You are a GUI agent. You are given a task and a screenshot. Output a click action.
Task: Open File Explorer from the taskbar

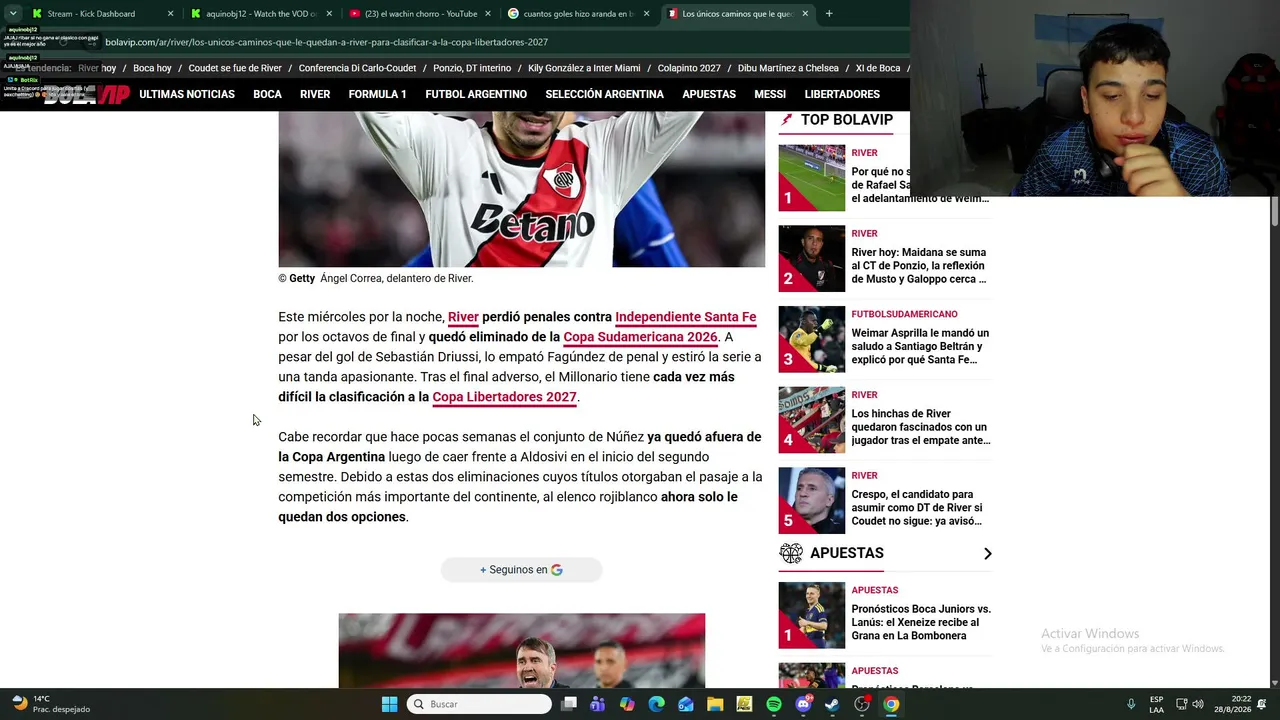715,704
